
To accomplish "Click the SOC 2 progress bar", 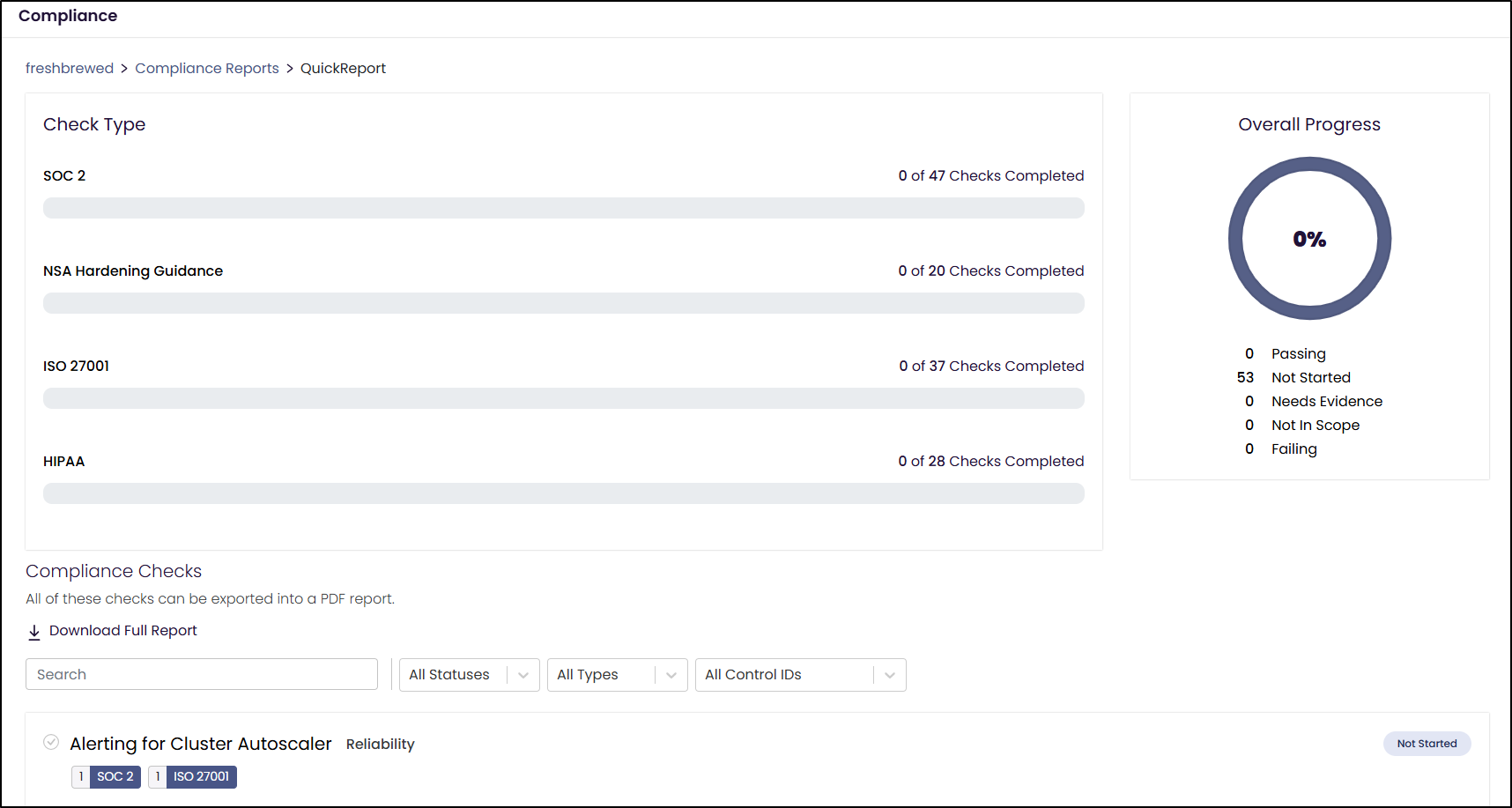I will [x=564, y=208].
